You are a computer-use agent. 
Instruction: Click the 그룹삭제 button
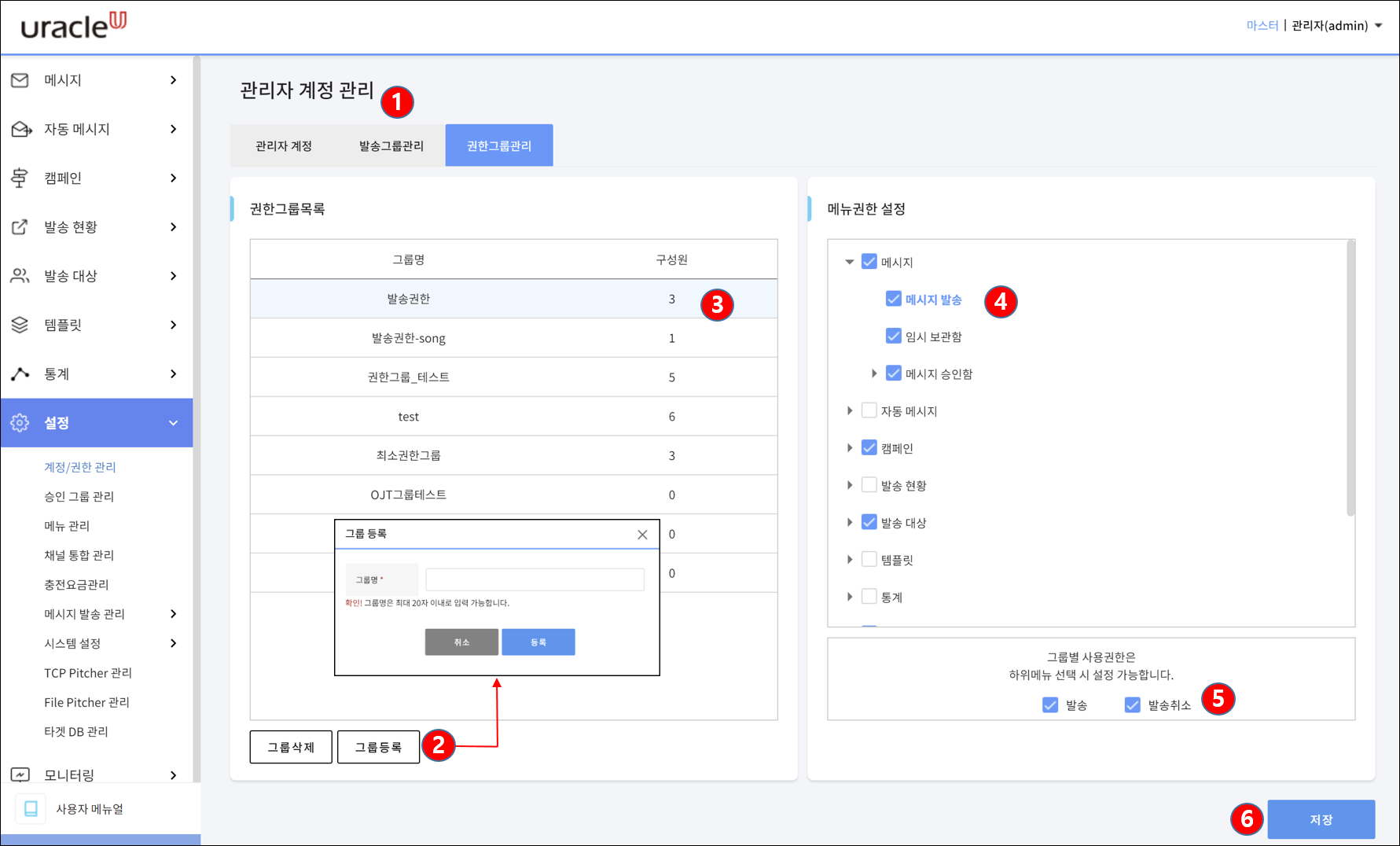click(291, 747)
